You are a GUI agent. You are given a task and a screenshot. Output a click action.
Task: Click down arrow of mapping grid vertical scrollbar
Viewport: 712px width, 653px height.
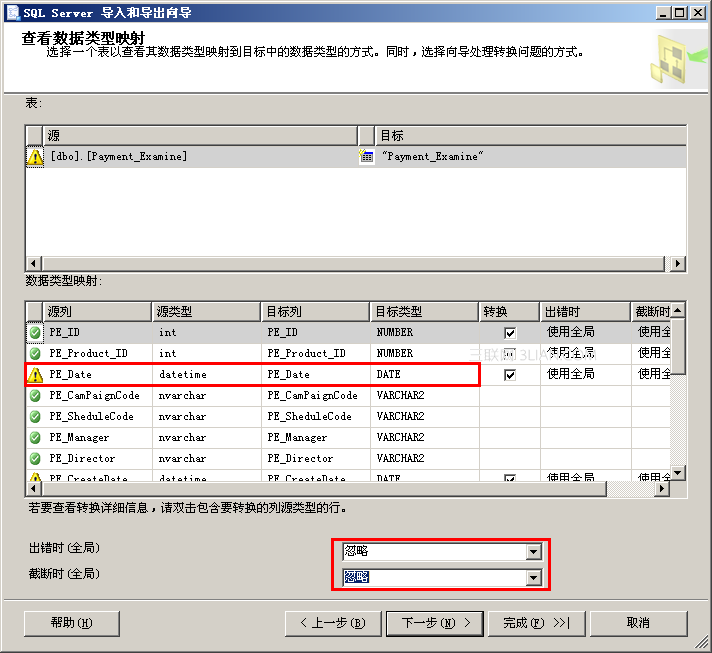677,473
